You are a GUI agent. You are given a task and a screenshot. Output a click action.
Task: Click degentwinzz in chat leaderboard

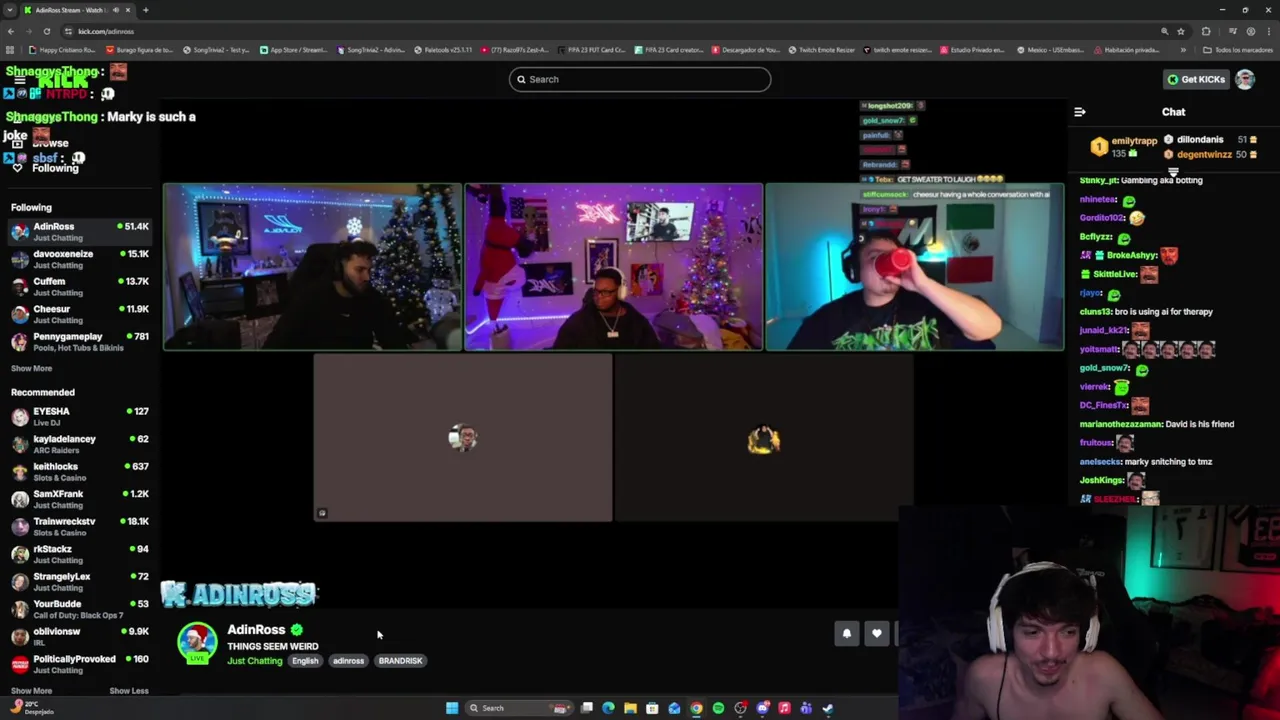point(1204,155)
